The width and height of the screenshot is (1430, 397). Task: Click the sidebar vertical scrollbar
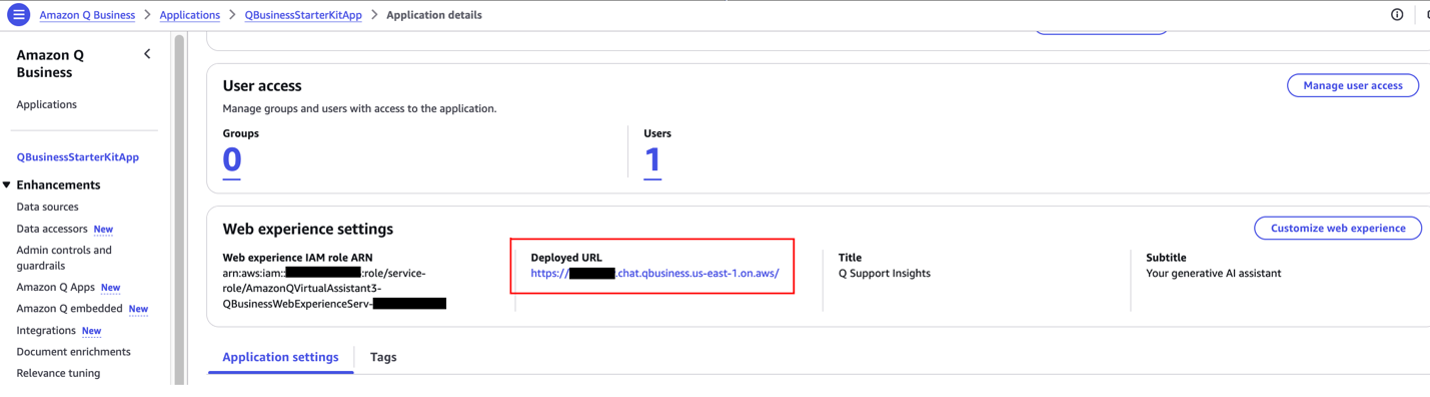179,210
